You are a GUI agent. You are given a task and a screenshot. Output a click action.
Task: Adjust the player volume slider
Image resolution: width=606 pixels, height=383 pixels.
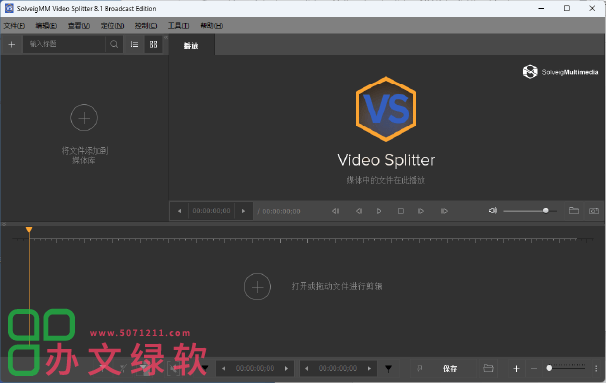point(530,211)
